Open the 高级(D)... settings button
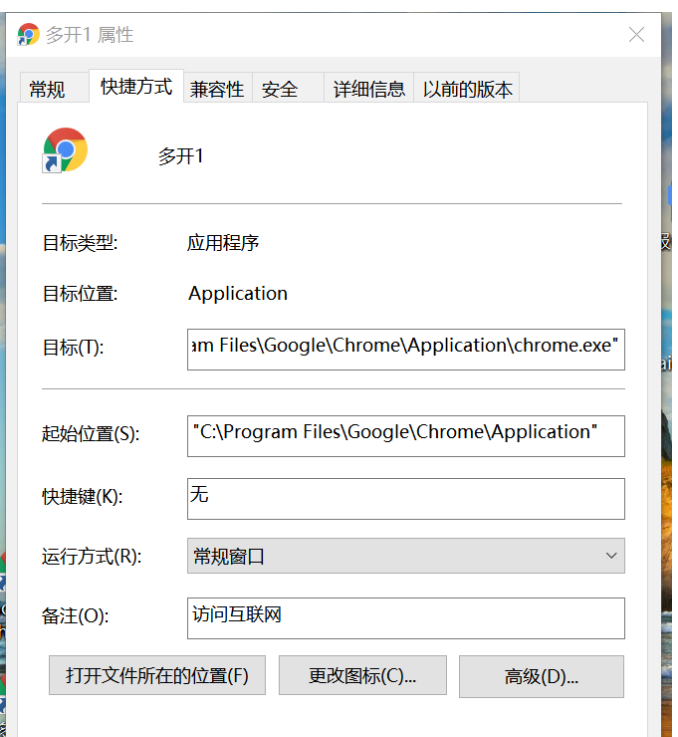Image resolution: width=678 pixels, height=737 pixels. 541,677
